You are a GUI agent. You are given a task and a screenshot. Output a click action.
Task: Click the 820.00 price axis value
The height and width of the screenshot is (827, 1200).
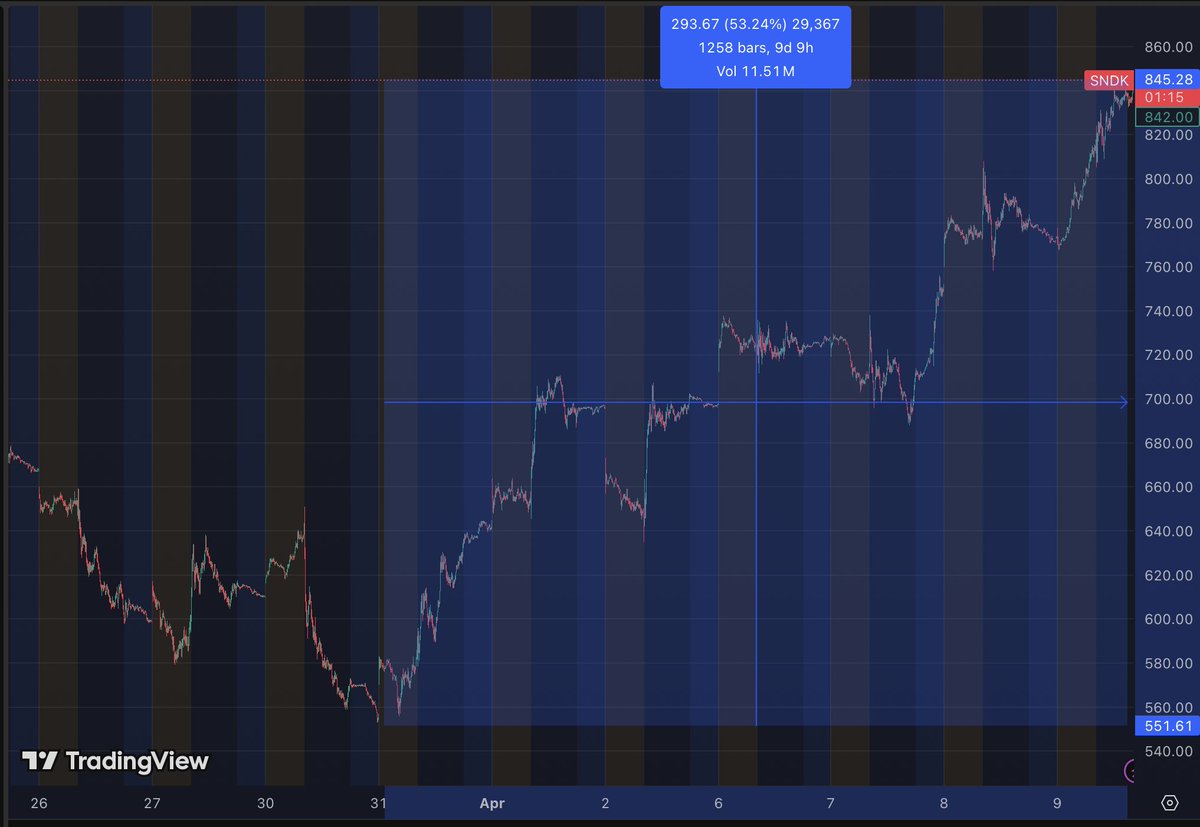click(1167, 135)
